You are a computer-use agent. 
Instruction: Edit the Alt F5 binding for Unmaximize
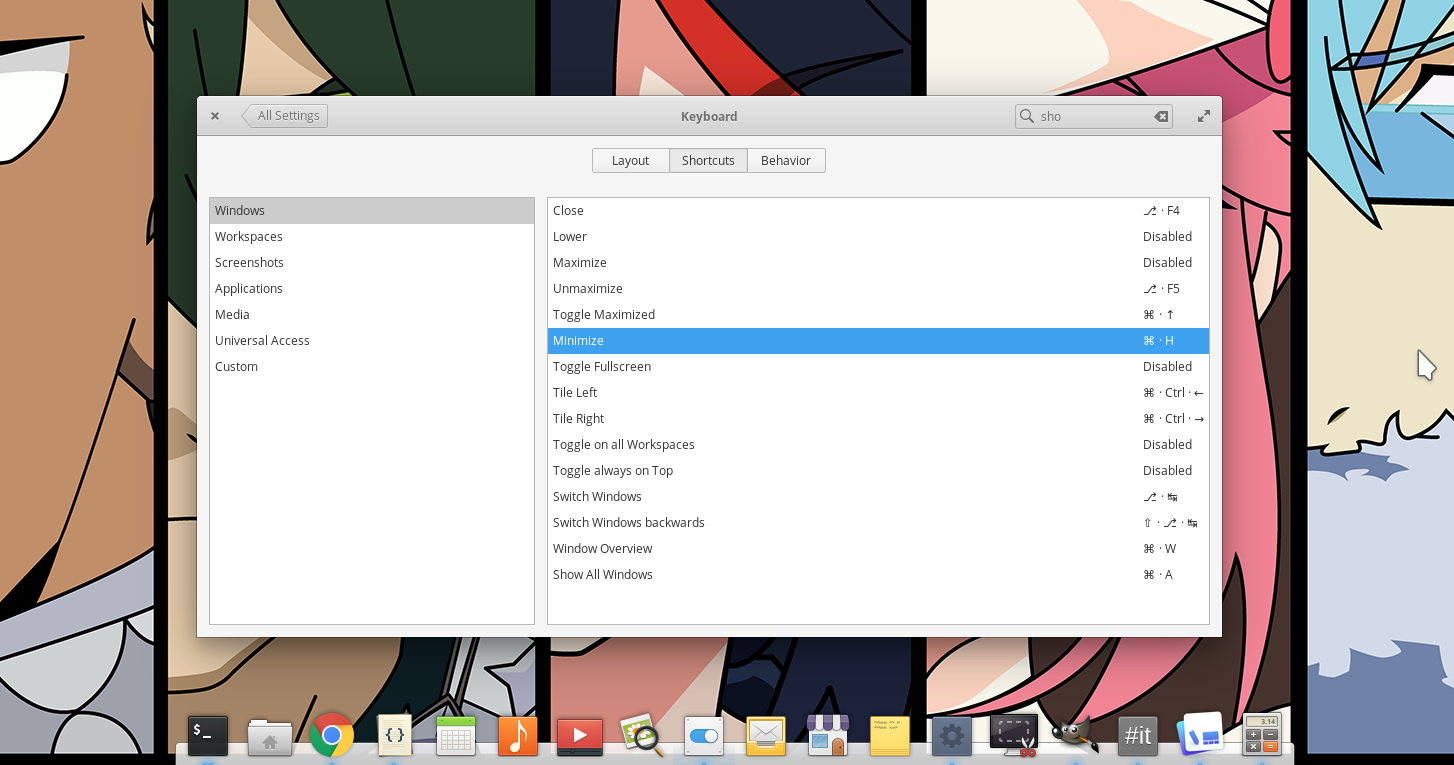[x=1161, y=288]
